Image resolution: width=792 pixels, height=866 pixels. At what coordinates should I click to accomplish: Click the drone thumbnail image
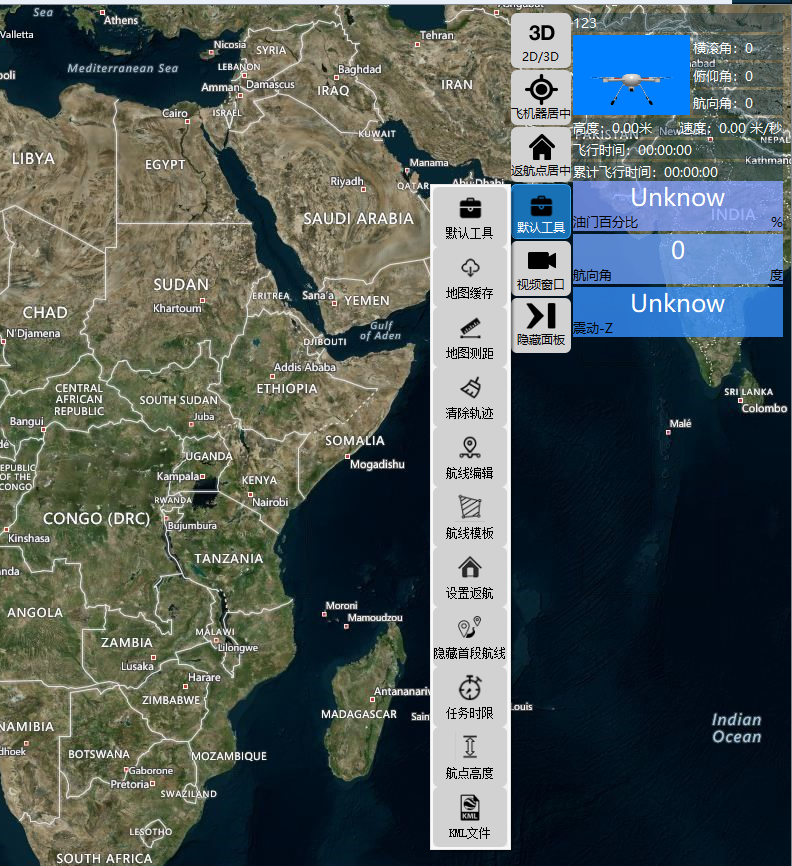click(631, 75)
